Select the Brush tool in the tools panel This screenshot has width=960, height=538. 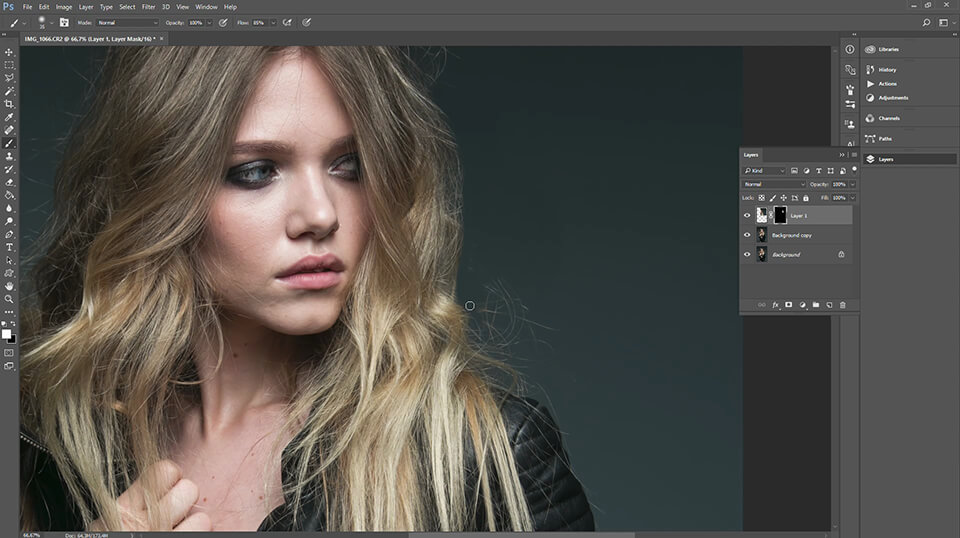coord(9,143)
